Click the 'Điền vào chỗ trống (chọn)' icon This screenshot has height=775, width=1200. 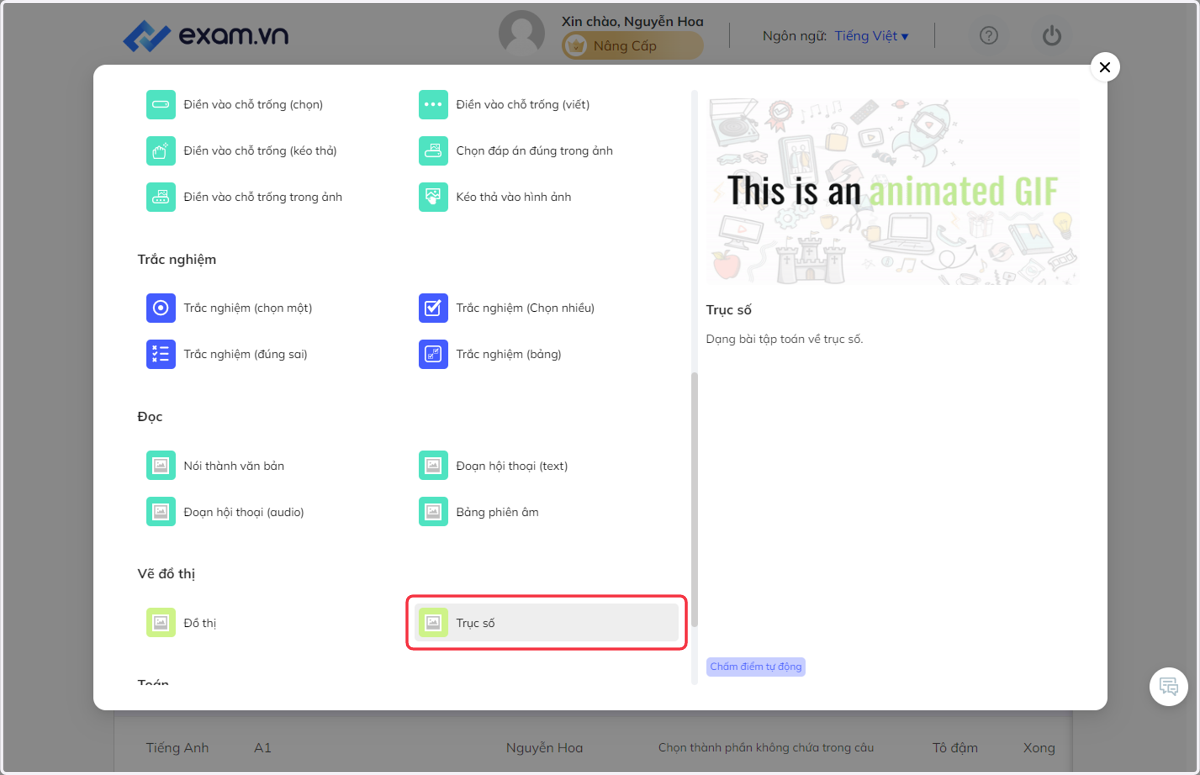pyautogui.click(x=161, y=105)
